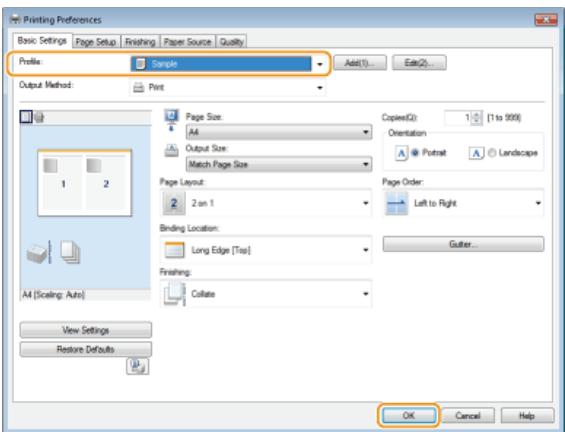The width and height of the screenshot is (565, 432).
Task: Select Landscape orientation radio button
Action: [492, 153]
